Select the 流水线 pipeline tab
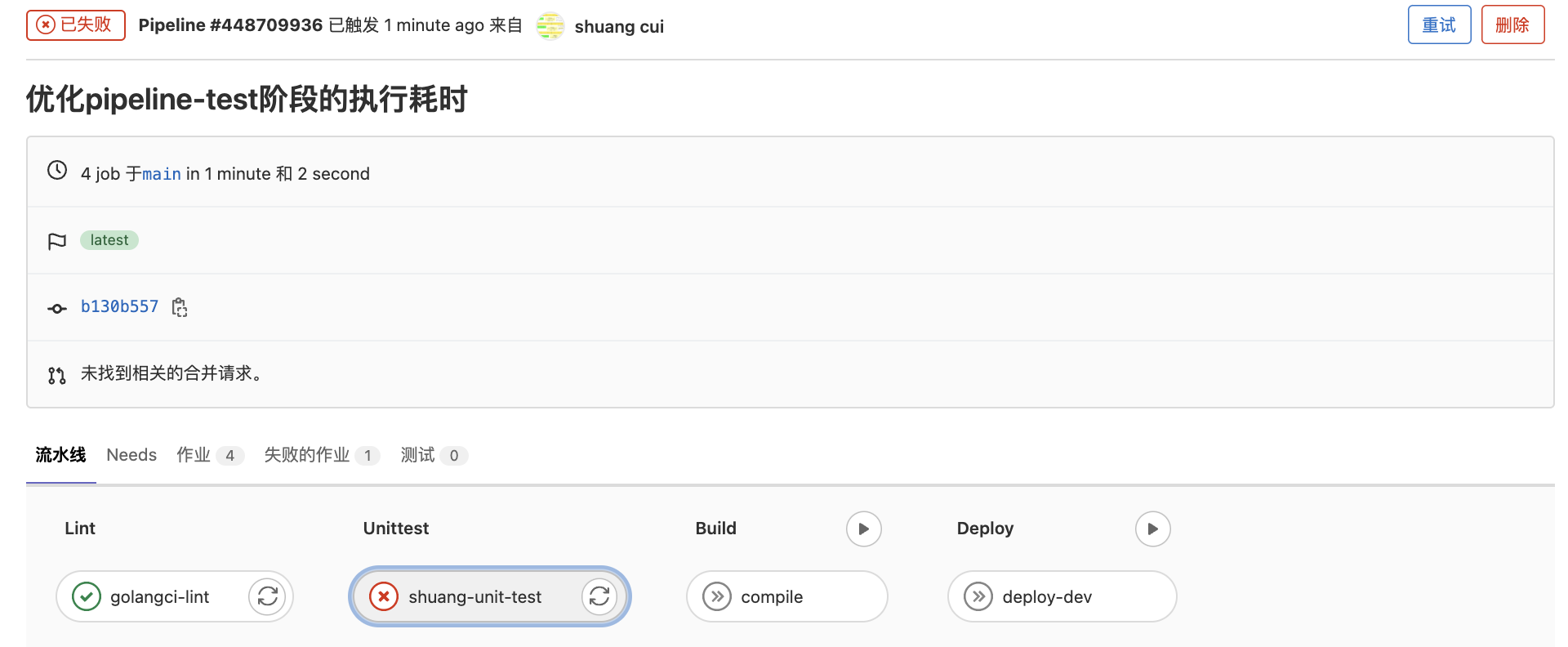 click(60, 455)
